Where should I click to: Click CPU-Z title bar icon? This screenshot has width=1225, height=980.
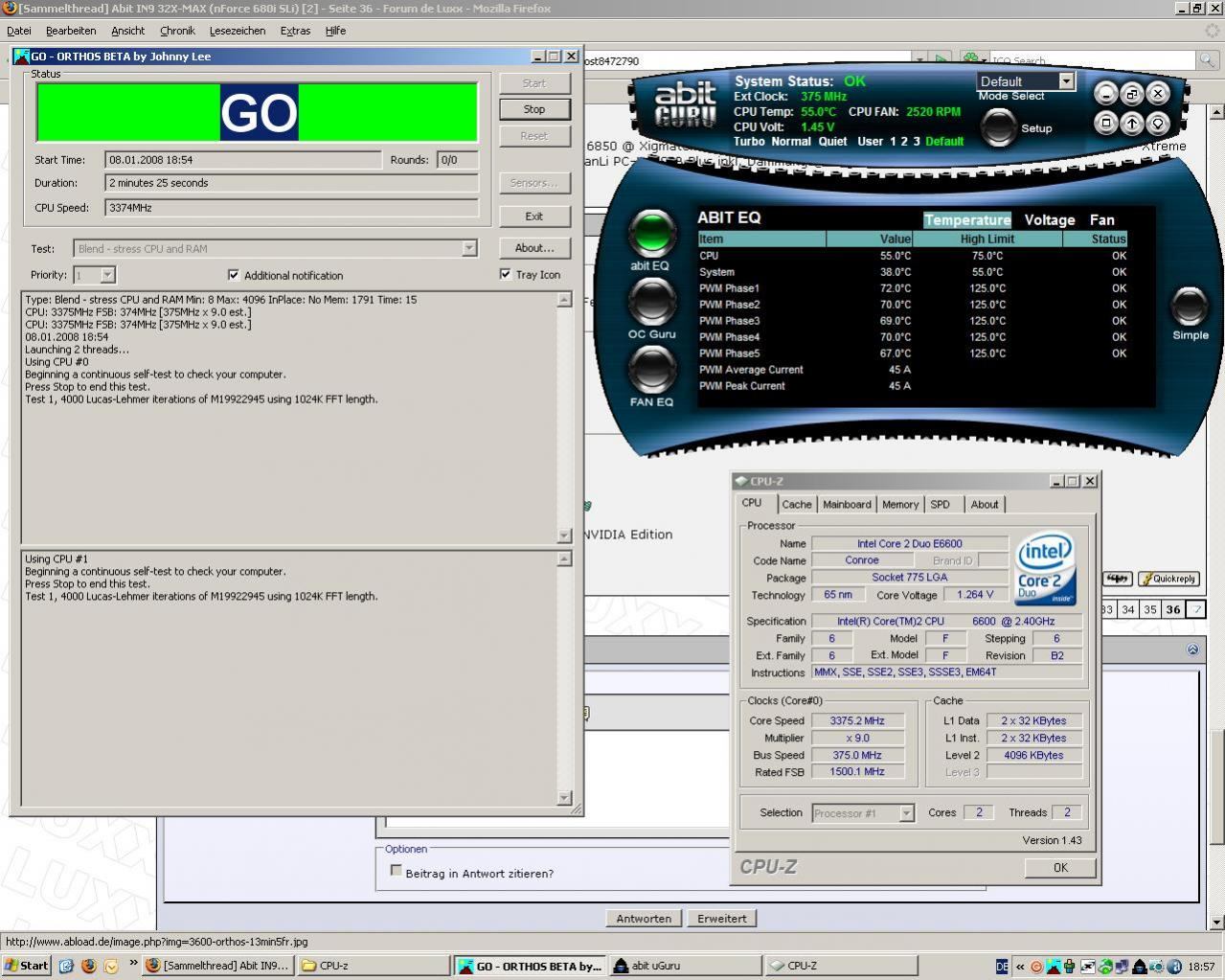click(x=740, y=481)
